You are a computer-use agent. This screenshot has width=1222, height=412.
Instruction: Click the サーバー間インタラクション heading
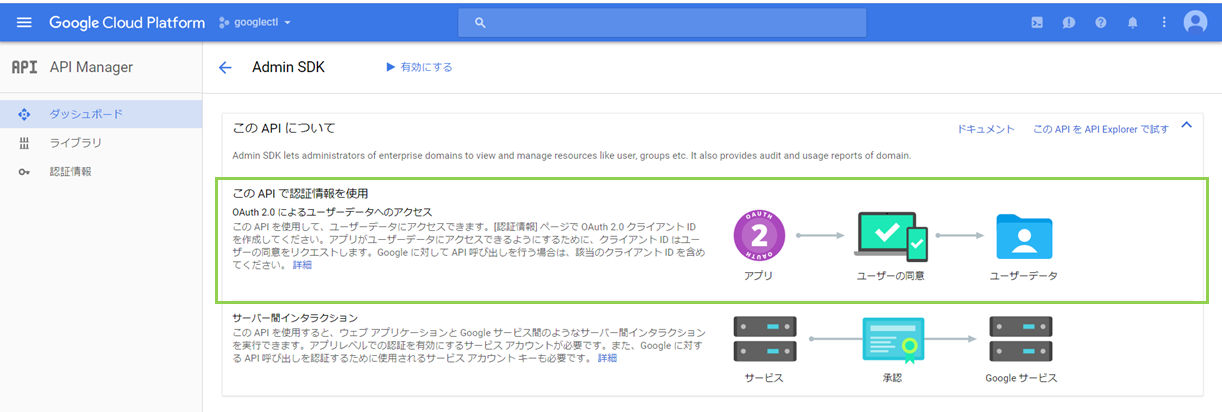coord(295,317)
